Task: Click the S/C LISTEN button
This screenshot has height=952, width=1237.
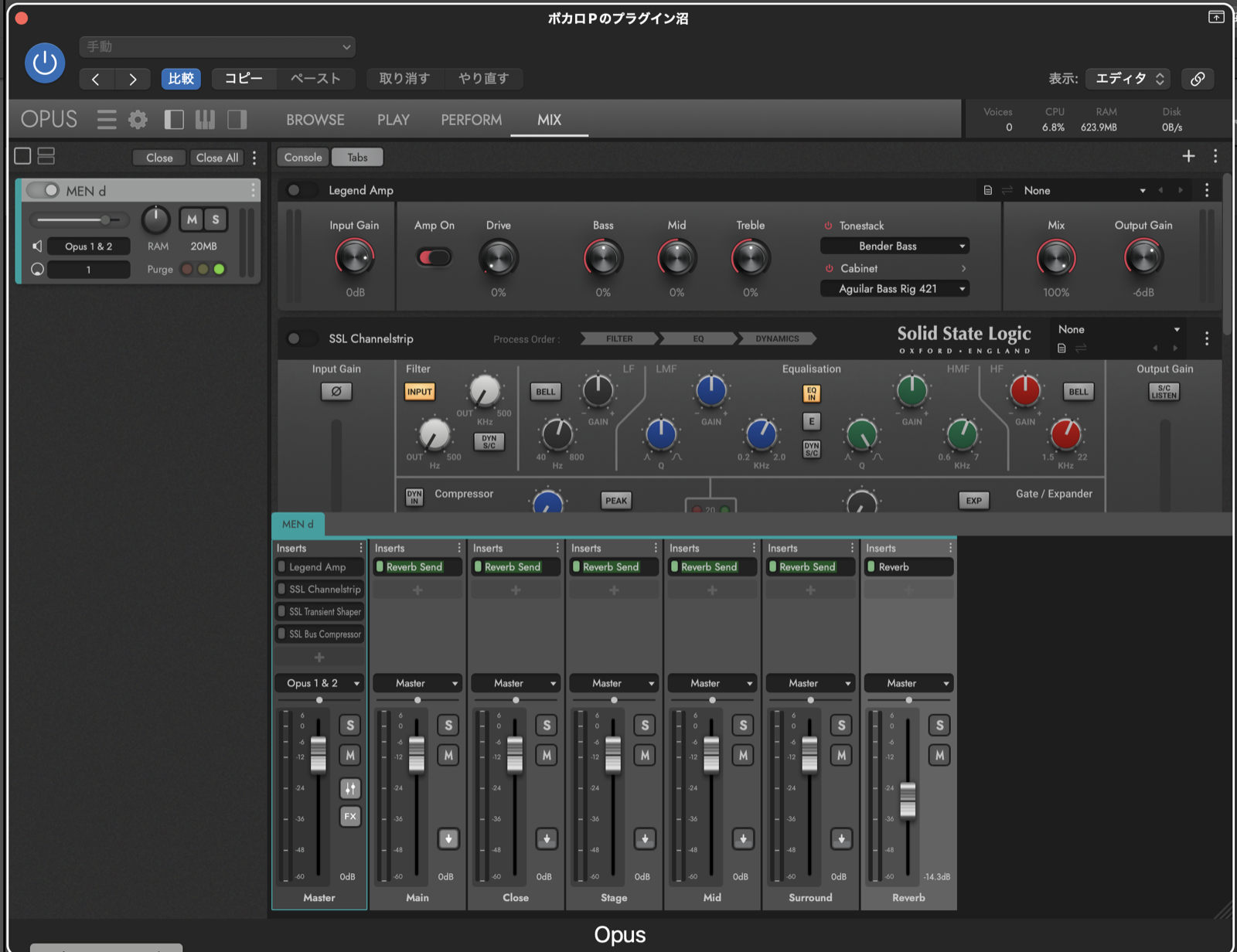Action: pos(1164,392)
